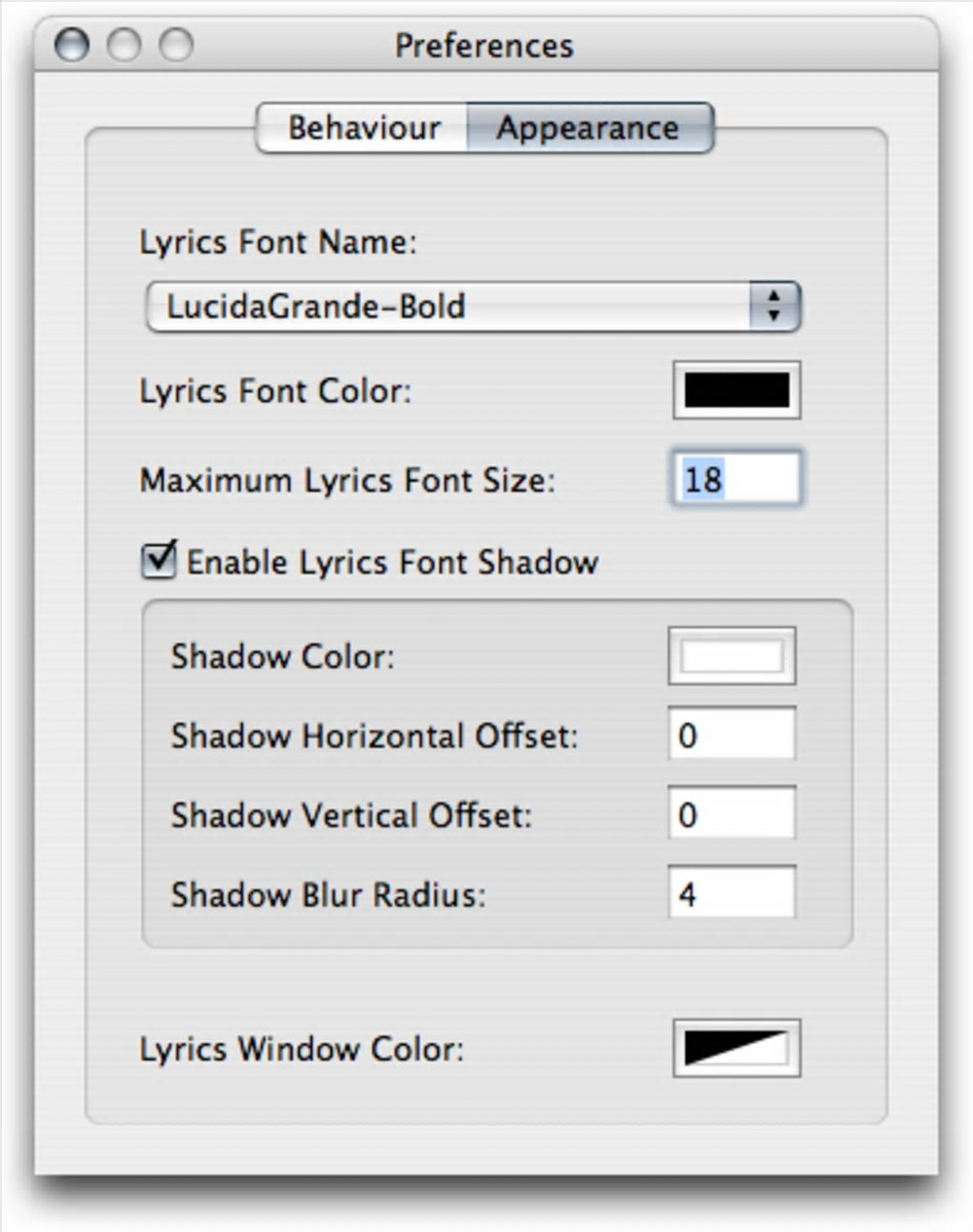Click the font popup stepper arrows
The image size is (973, 1232).
coord(774,307)
